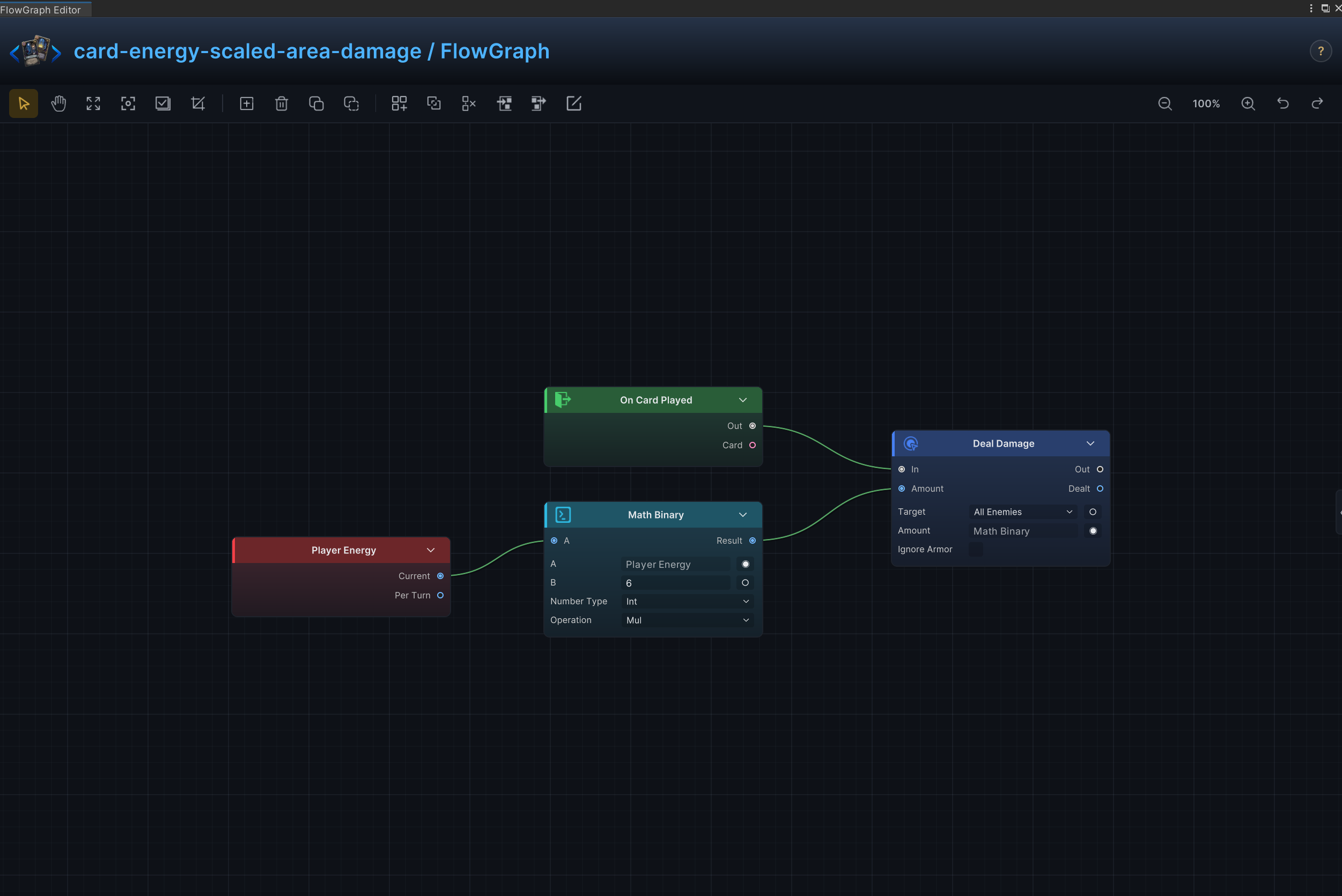Open the Target All Enemies dropdown
Image resolution: width=1342 pixels, height=896 pixels.
[x=1023, y=512]
